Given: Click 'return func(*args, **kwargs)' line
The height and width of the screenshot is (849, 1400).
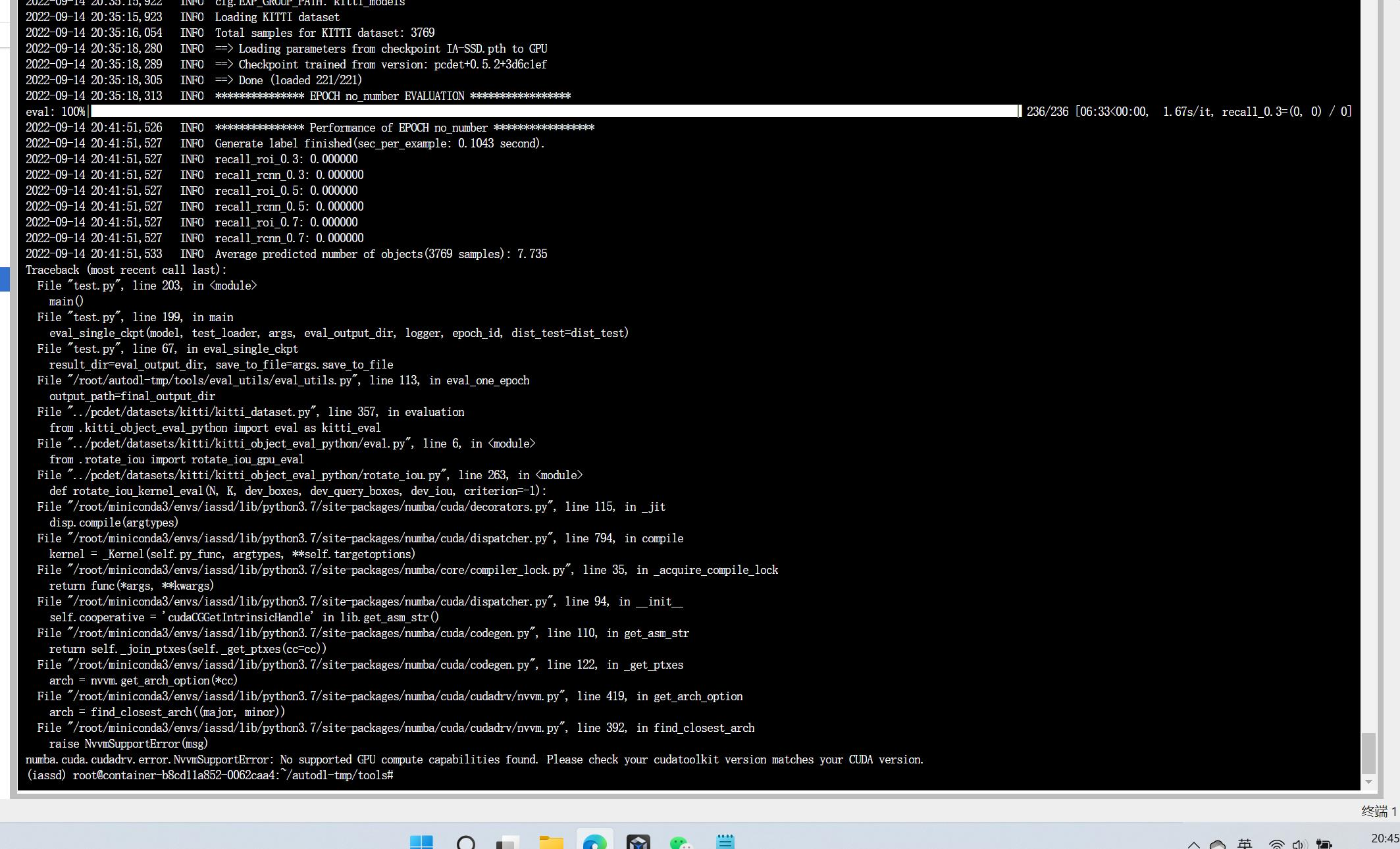Looking at the screenshot, I should [x=132, y=586].
